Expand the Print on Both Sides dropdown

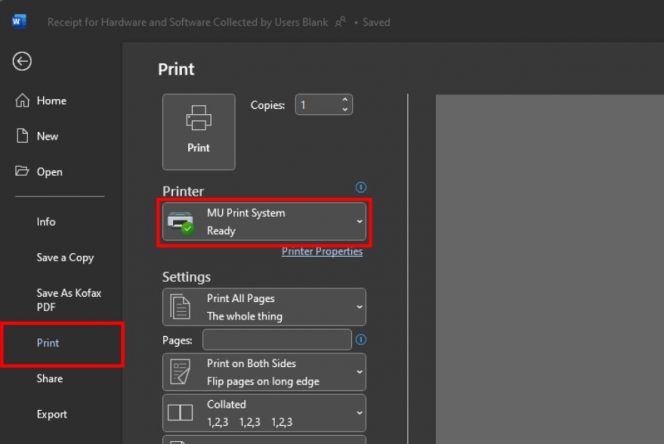[x=264, y=372]
